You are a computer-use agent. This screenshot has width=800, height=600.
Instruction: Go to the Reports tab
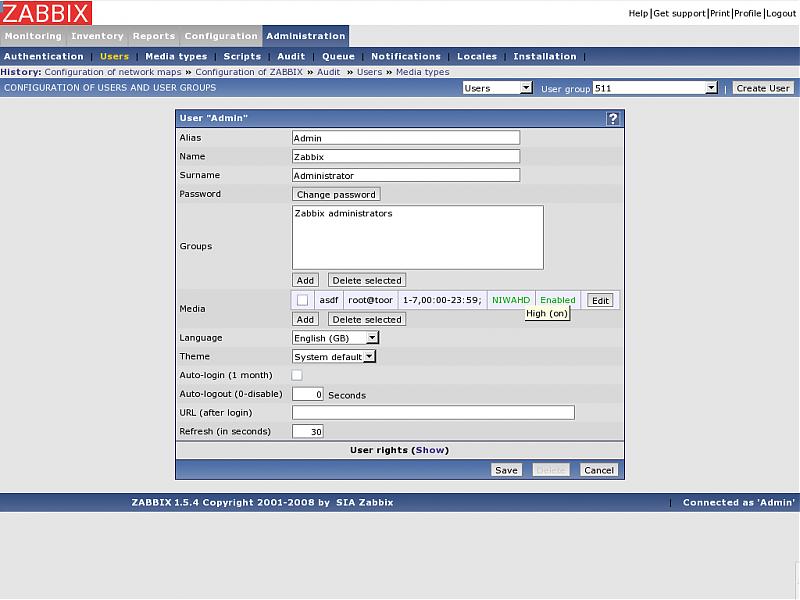(154, 36)
